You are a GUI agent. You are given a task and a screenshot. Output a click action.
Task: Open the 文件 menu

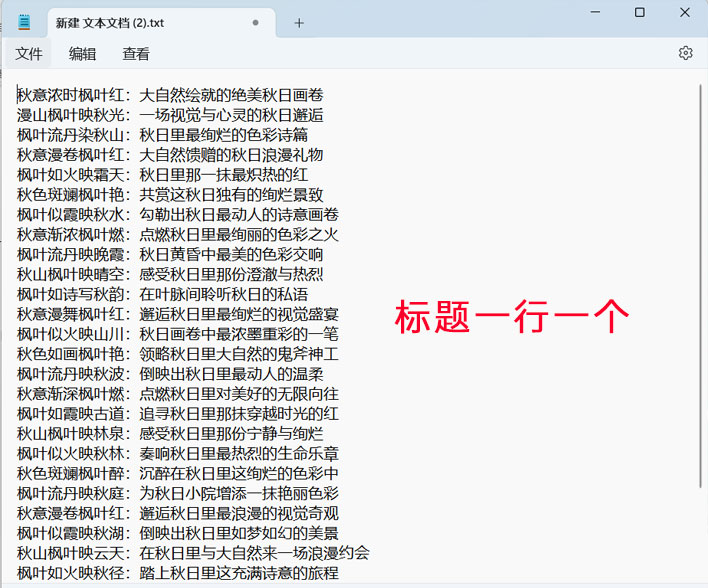[29, 54]
